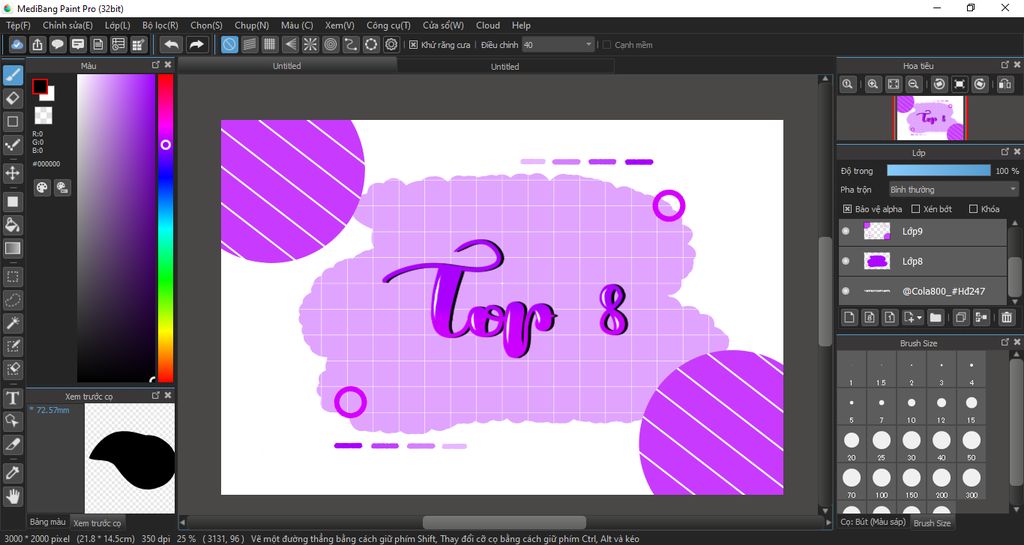
Task: Click the transparent color swatch
Action: coord(43,116)
